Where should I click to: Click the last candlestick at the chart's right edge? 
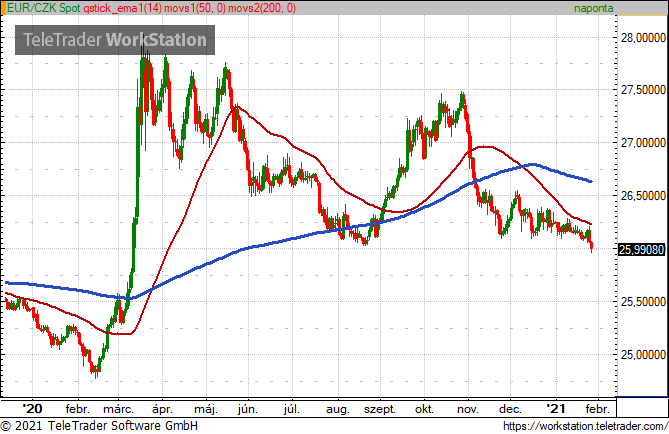(592, 247)
